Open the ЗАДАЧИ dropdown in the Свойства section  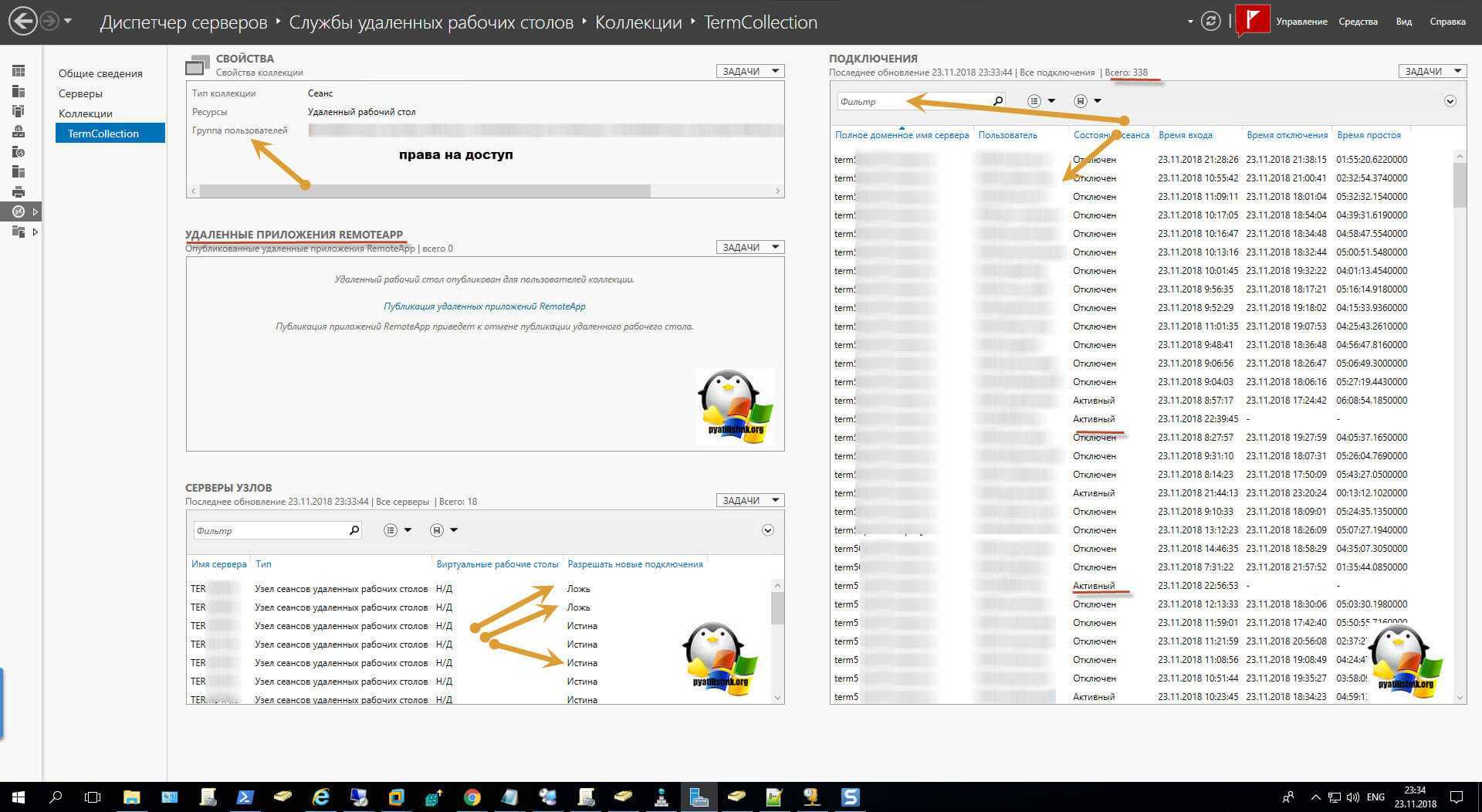pos(749,71)
